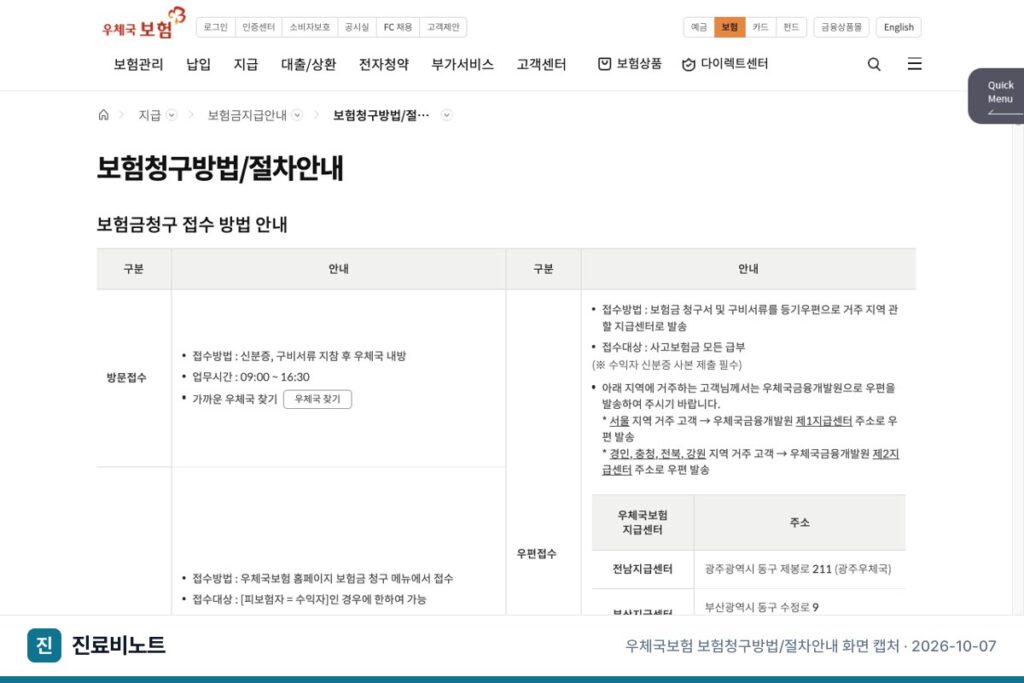This screenshot has height=683, width=1024.
Task: Click the underlined 서울 text
Action: tap(619, 421)
